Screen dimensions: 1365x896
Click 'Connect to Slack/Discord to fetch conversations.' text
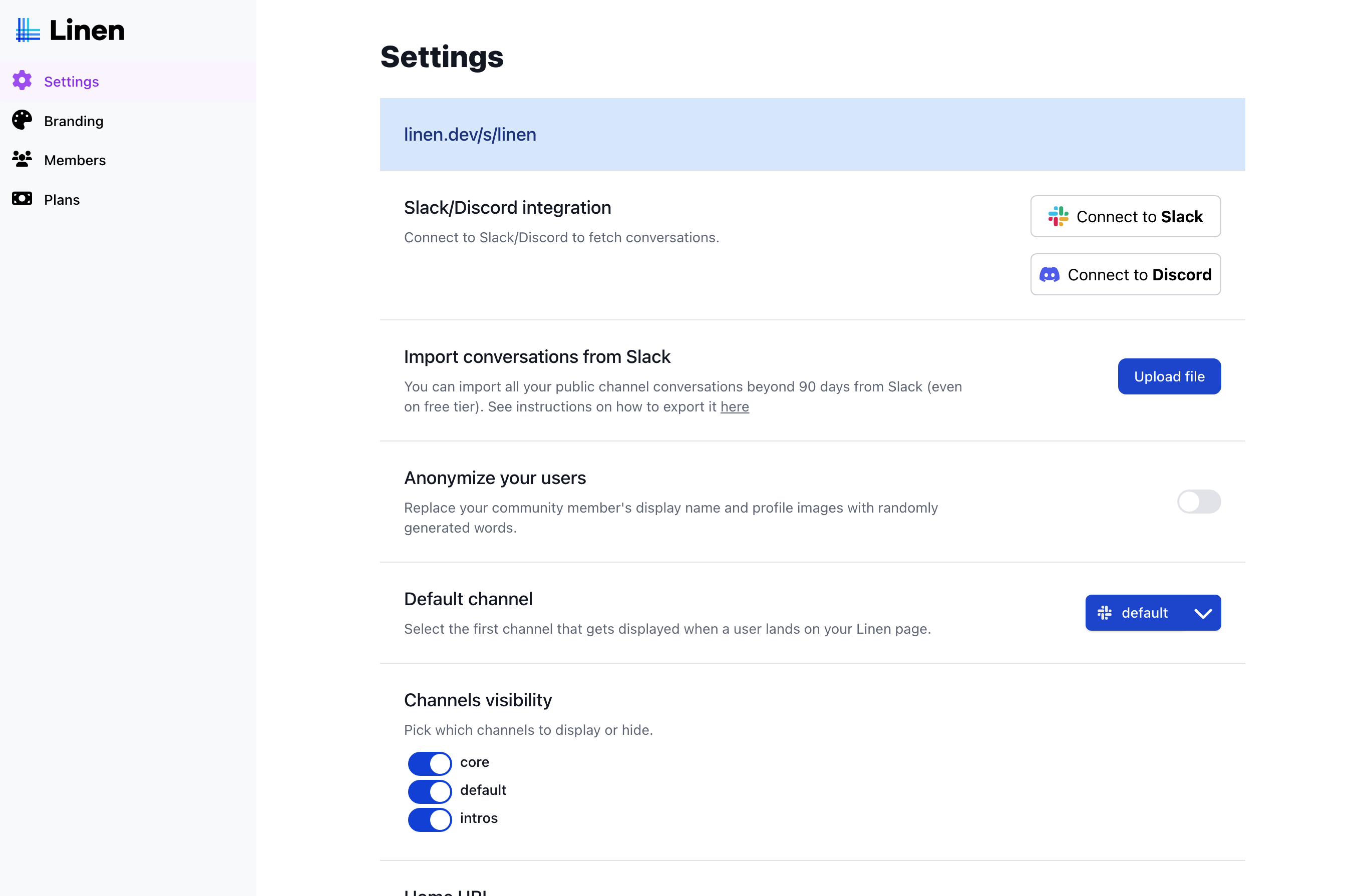pyautogui.click(x=561, y=237)
